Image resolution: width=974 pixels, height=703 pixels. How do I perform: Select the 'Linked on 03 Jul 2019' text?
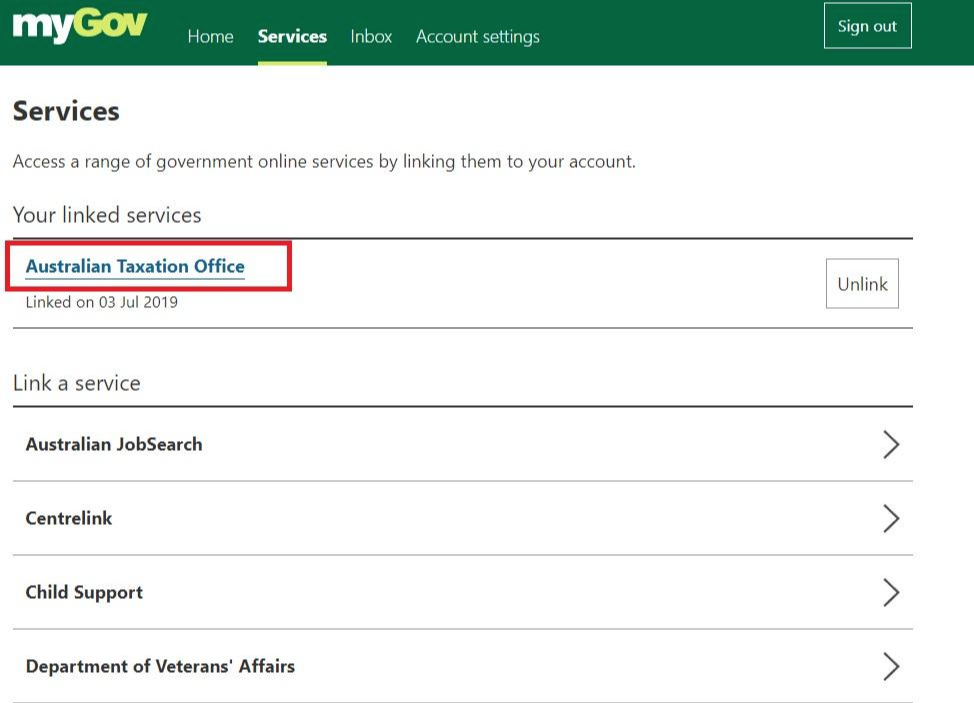[x=101, y=302]
